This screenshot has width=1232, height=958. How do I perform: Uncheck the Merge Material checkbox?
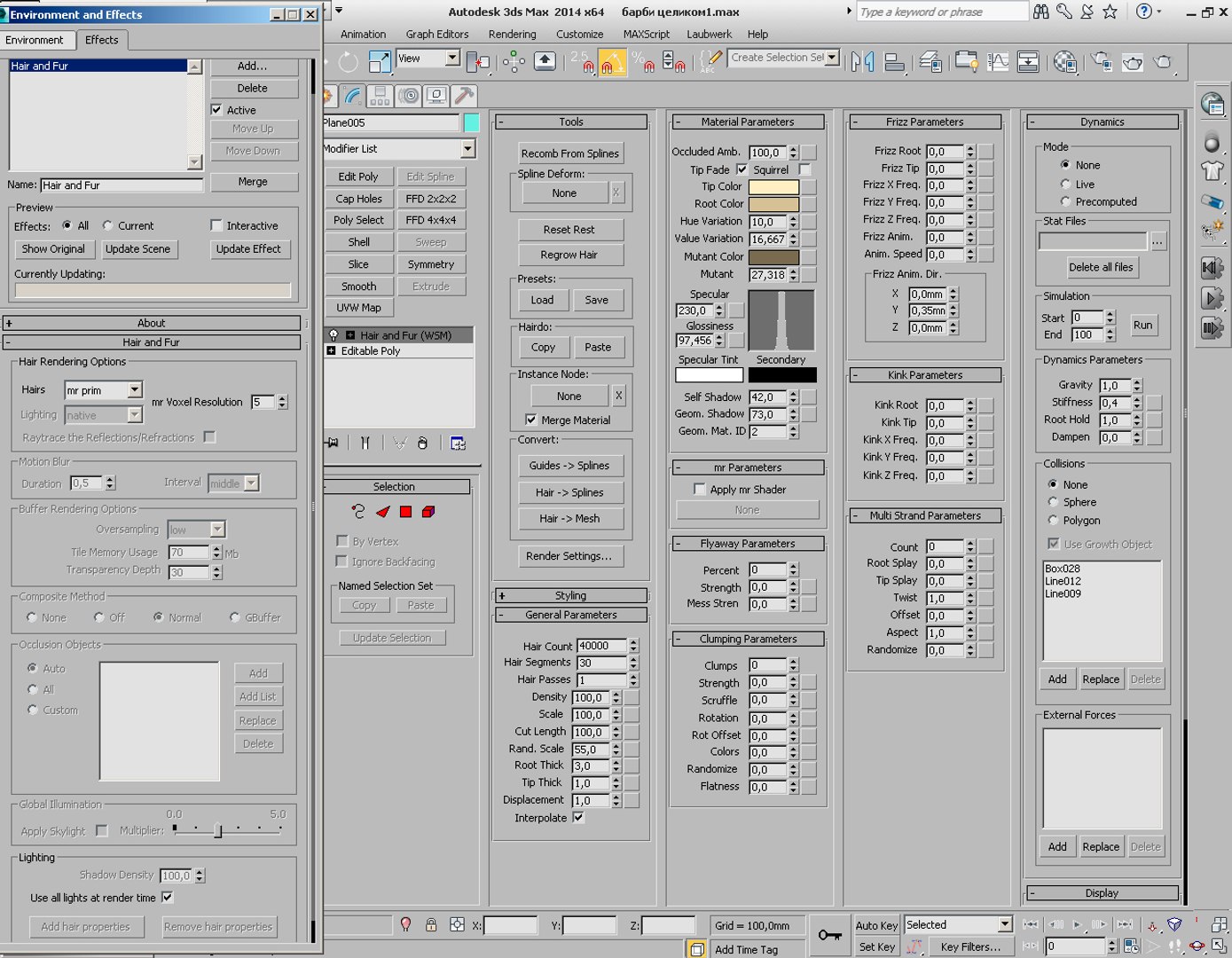tap(530, 420)
